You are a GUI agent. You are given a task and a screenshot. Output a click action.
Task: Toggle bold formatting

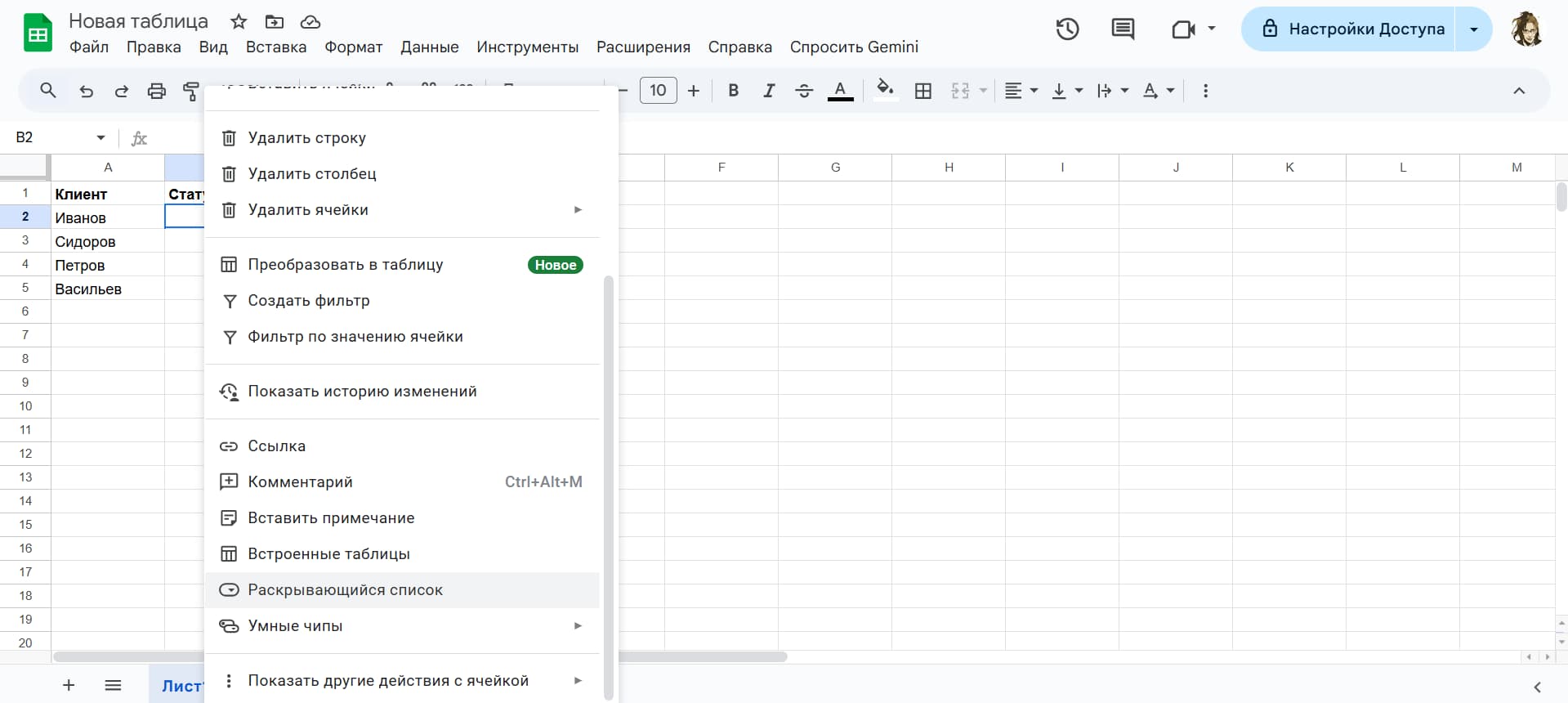coord(733,91)
